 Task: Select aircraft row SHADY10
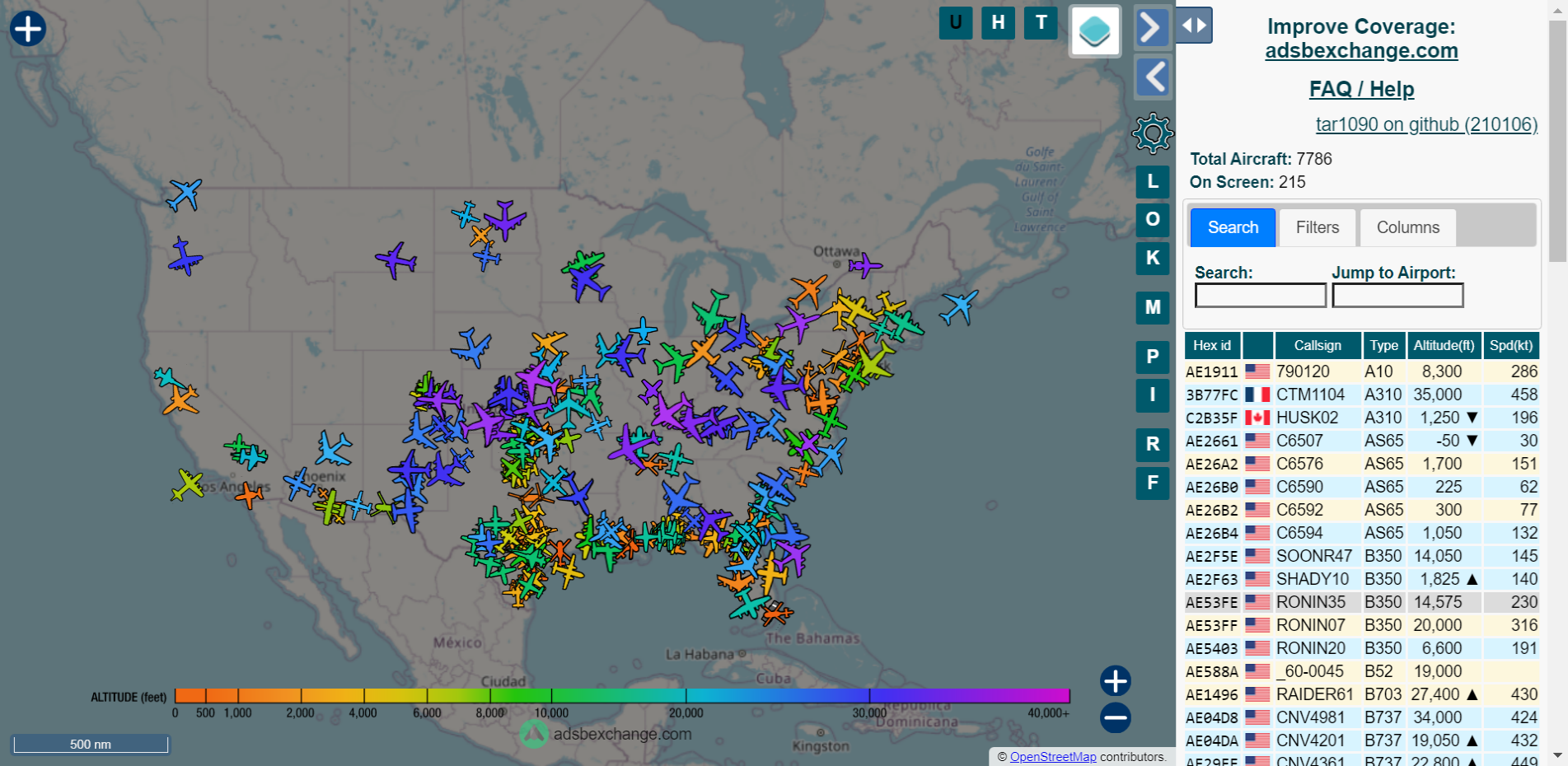pos(1362,579)
